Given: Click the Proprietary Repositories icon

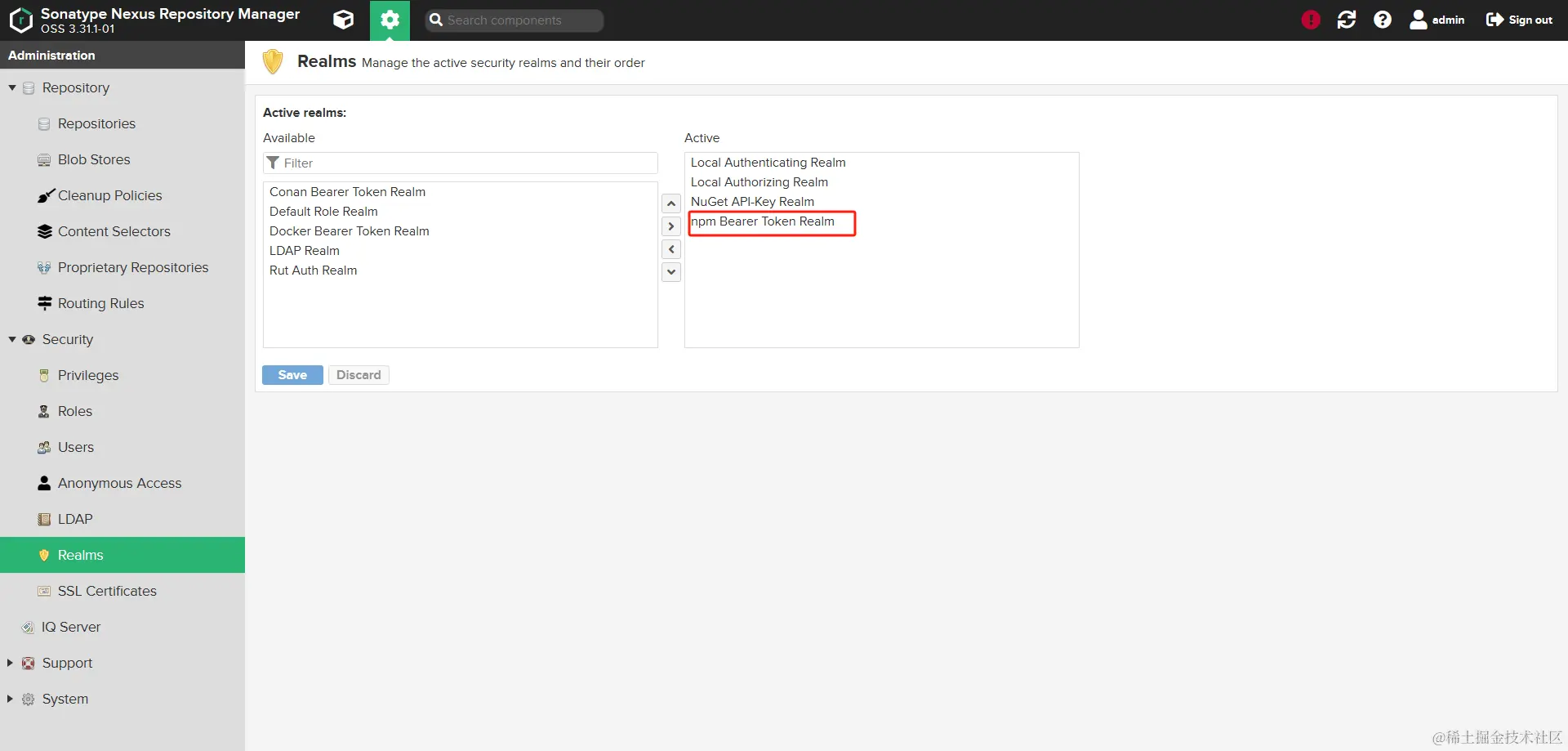Looking at the screenshot, I should point(44,267).
